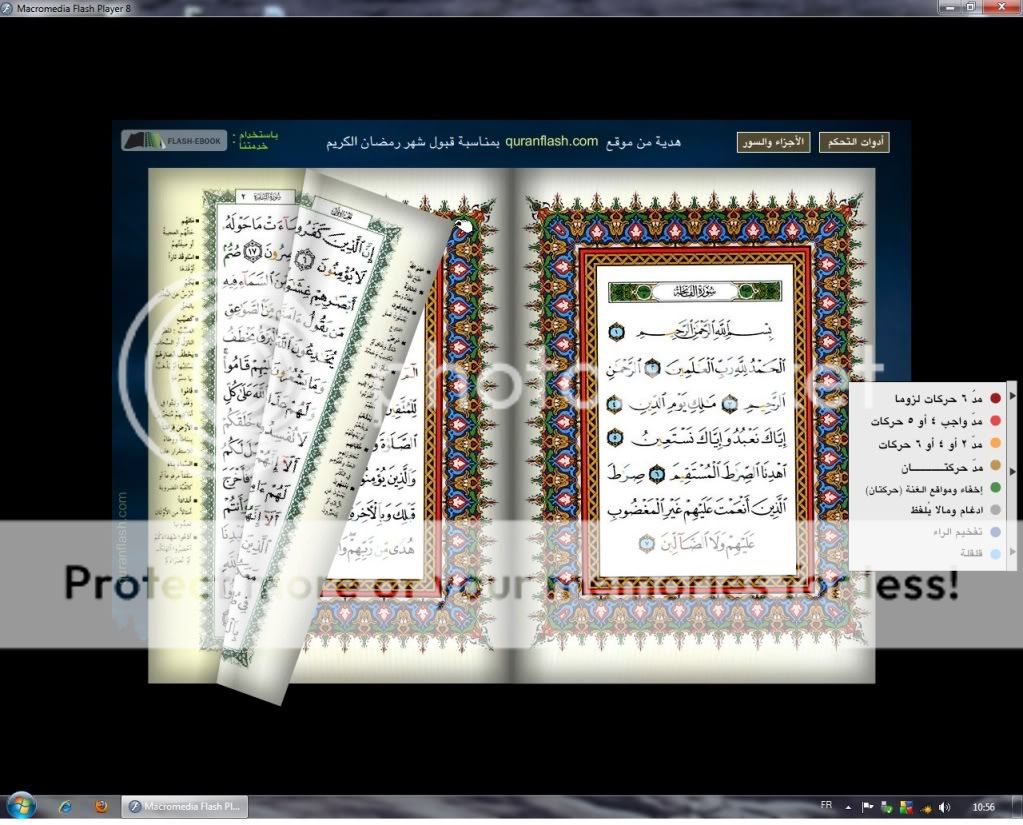Click verse marker 1 after the Basmala
Screen dimensions: 1023x825
click(x=617, y=333)
